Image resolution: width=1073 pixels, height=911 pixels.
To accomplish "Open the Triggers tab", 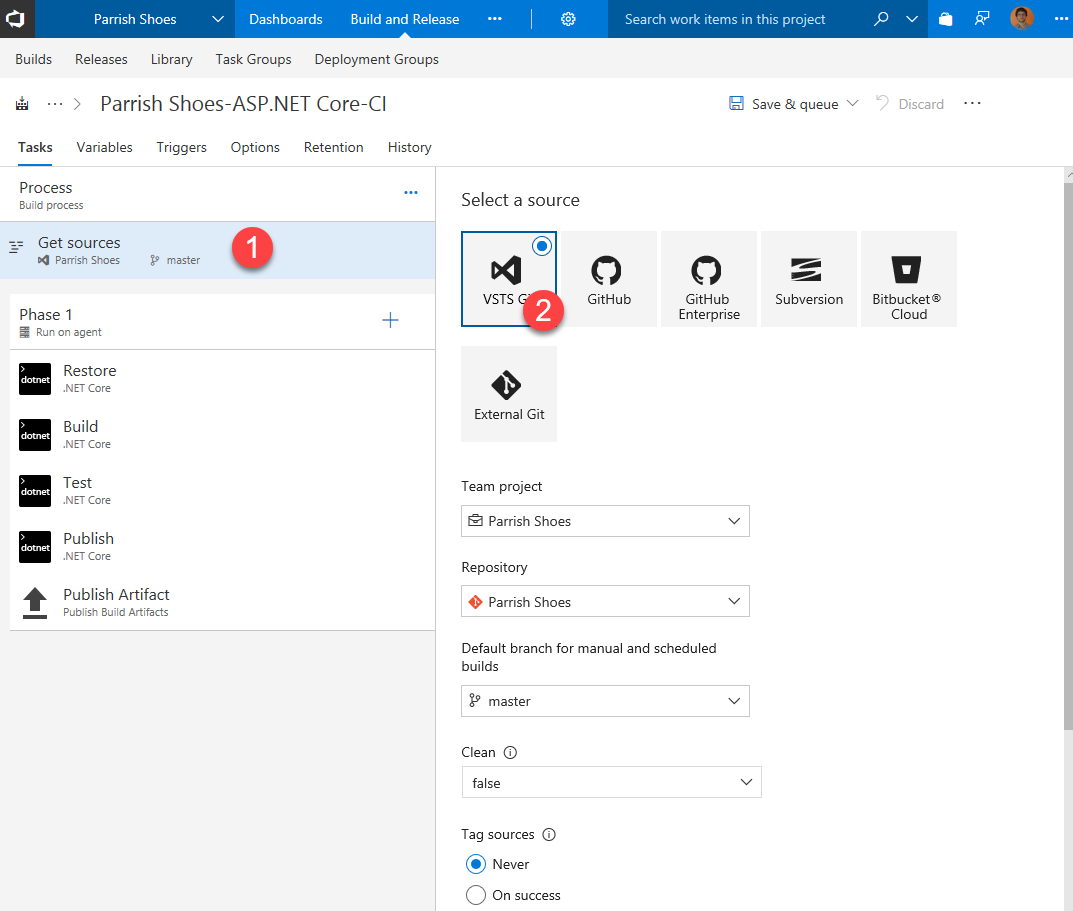I will (181, 147).
